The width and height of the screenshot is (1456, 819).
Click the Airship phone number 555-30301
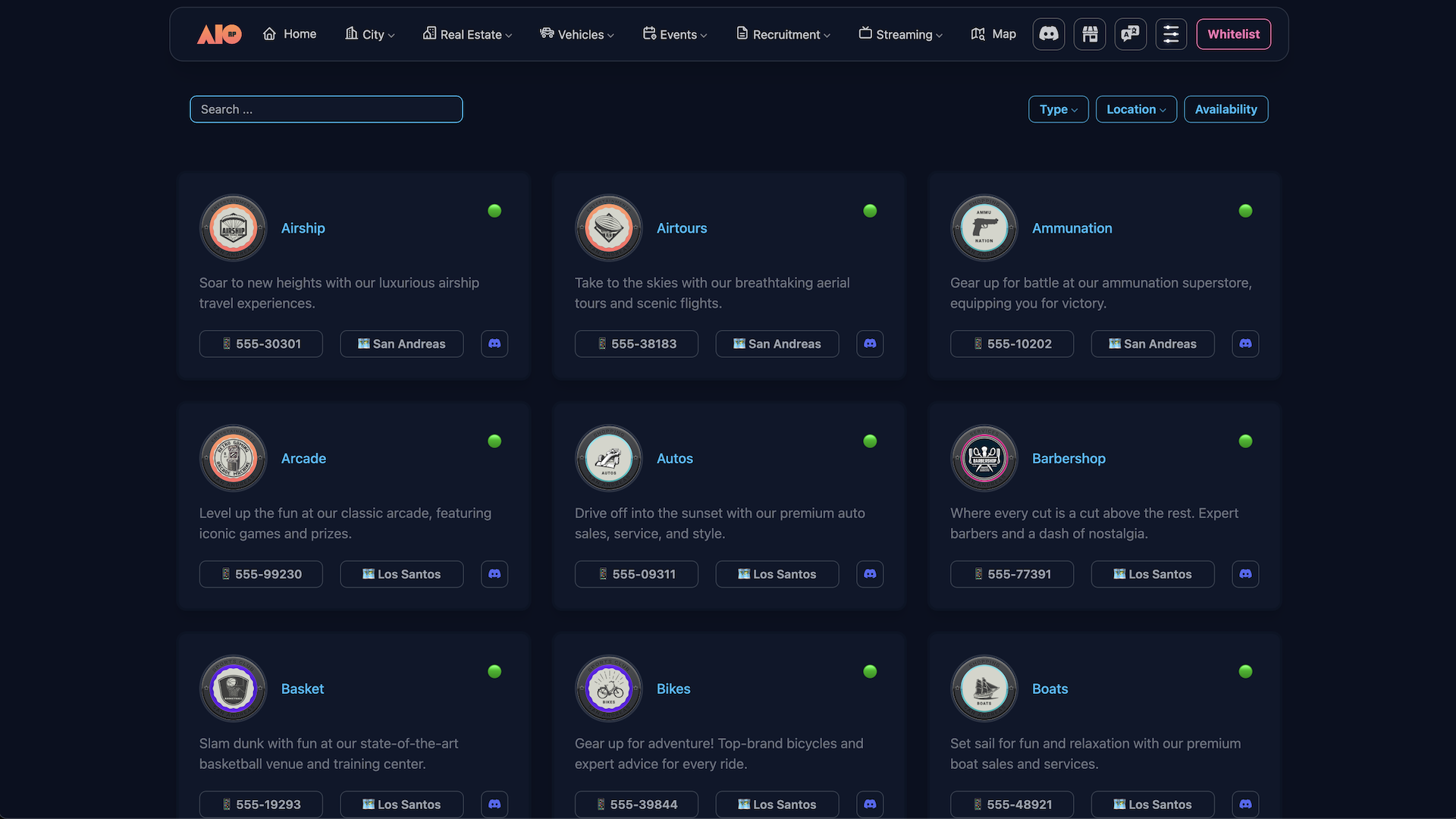(x=261, y=344)
